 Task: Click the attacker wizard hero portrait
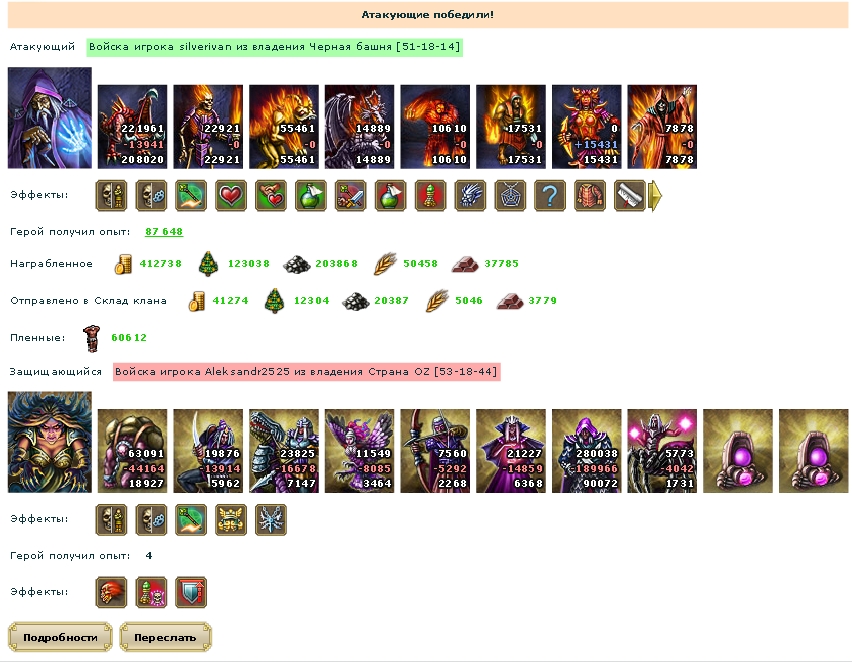point(49,117)
